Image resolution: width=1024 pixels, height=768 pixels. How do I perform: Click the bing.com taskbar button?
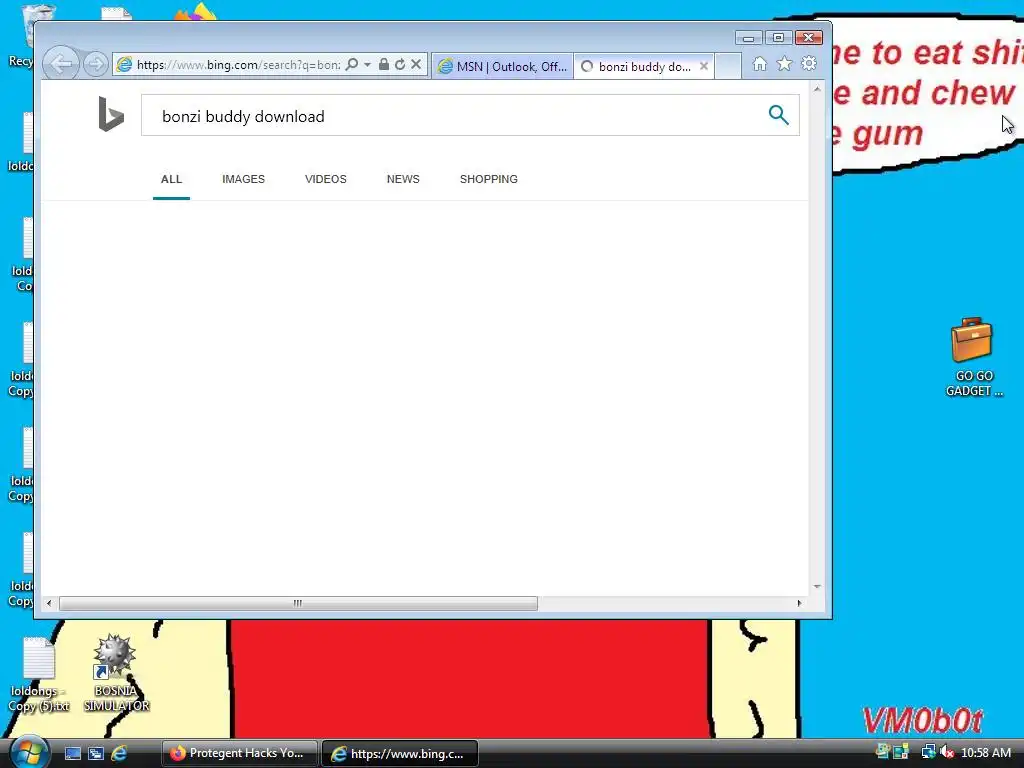tap(400, 754)
